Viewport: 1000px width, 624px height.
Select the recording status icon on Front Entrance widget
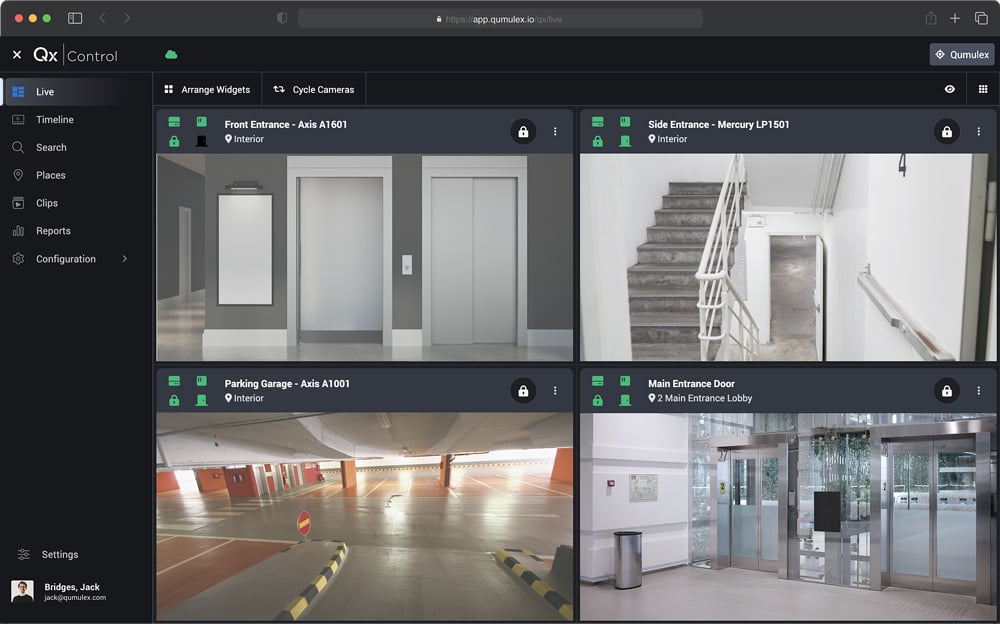pyautogui.click(x=174, y=122)
